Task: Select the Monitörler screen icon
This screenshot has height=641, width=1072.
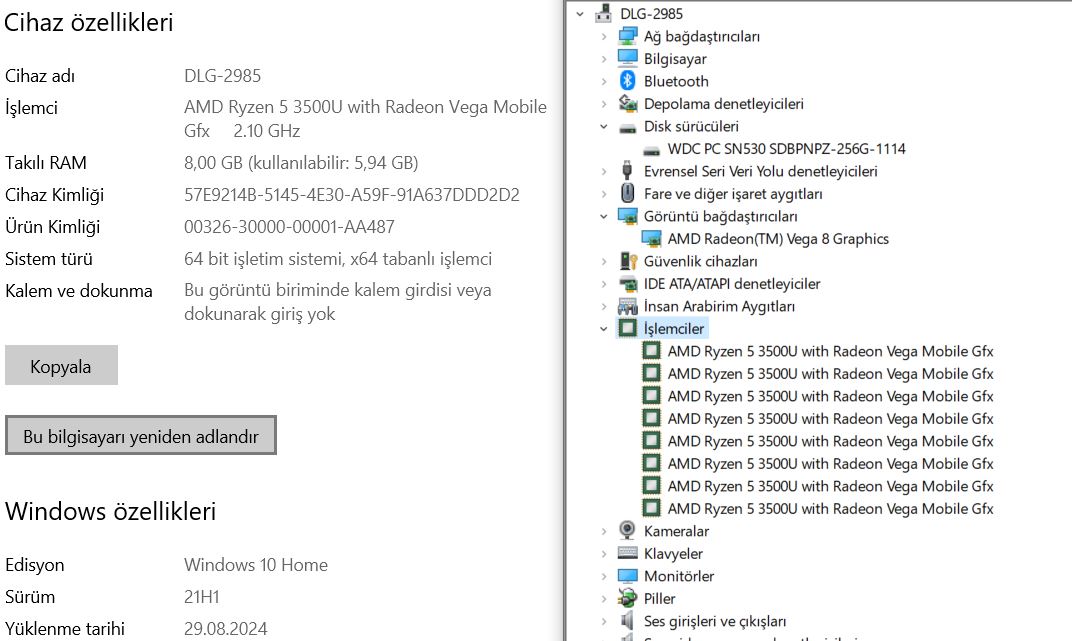Action: point(628,575)
